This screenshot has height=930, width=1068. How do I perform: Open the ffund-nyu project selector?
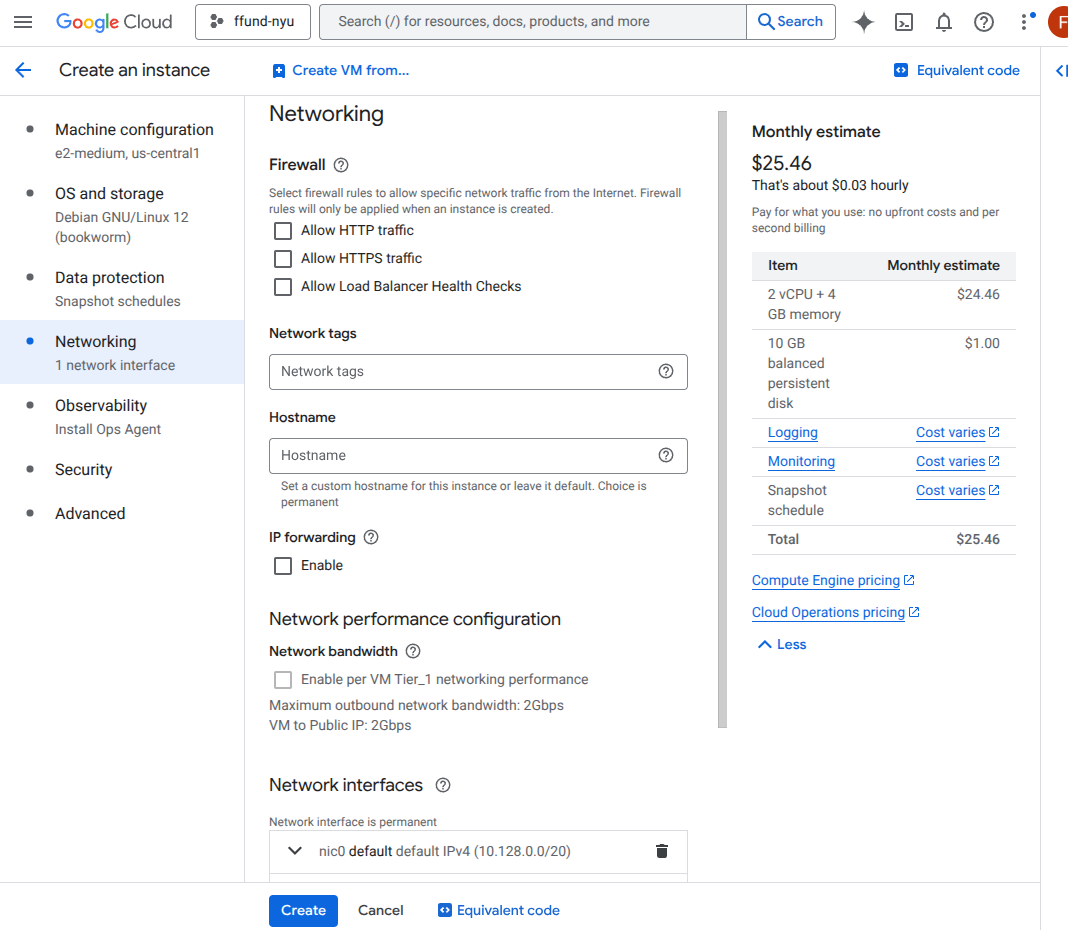[x=253, y=22]
